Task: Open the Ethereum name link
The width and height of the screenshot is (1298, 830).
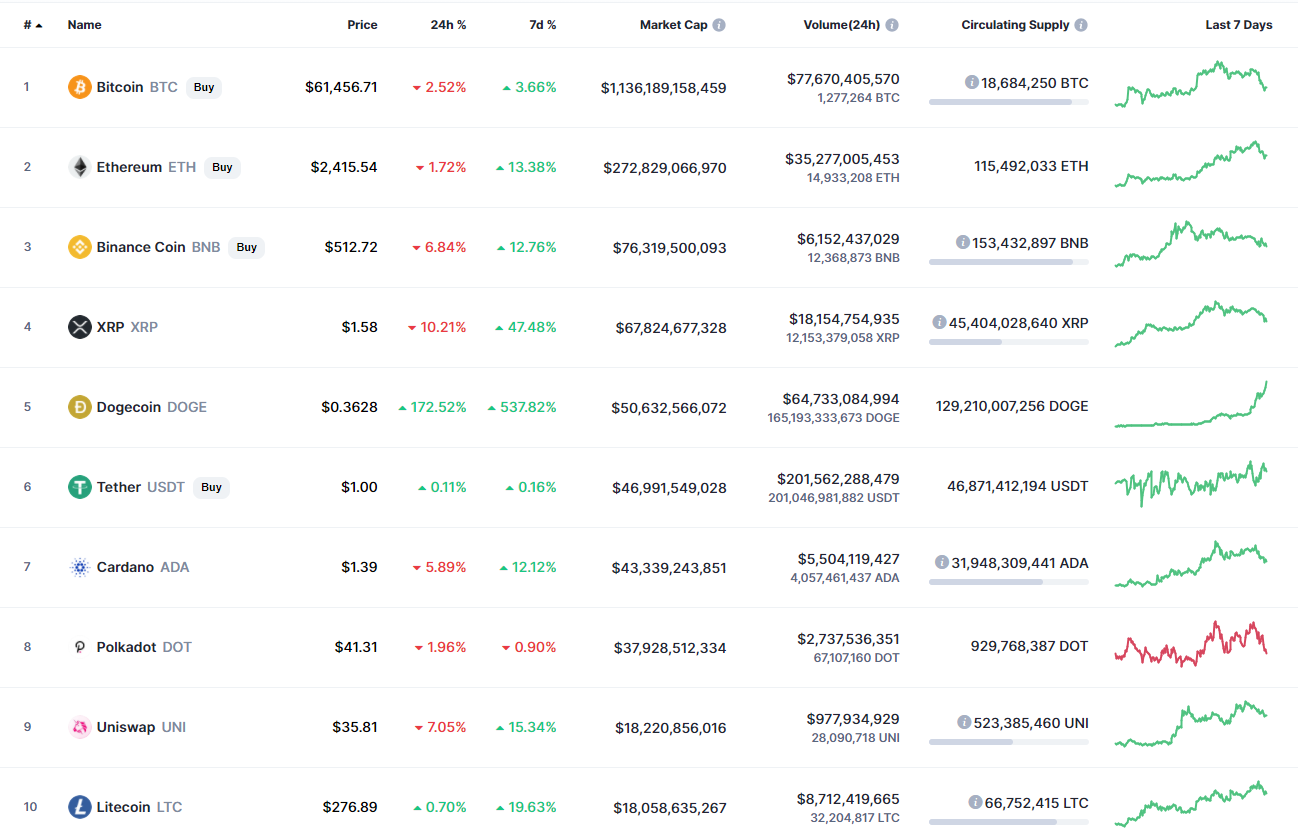Action: click(x=129, y=167)
